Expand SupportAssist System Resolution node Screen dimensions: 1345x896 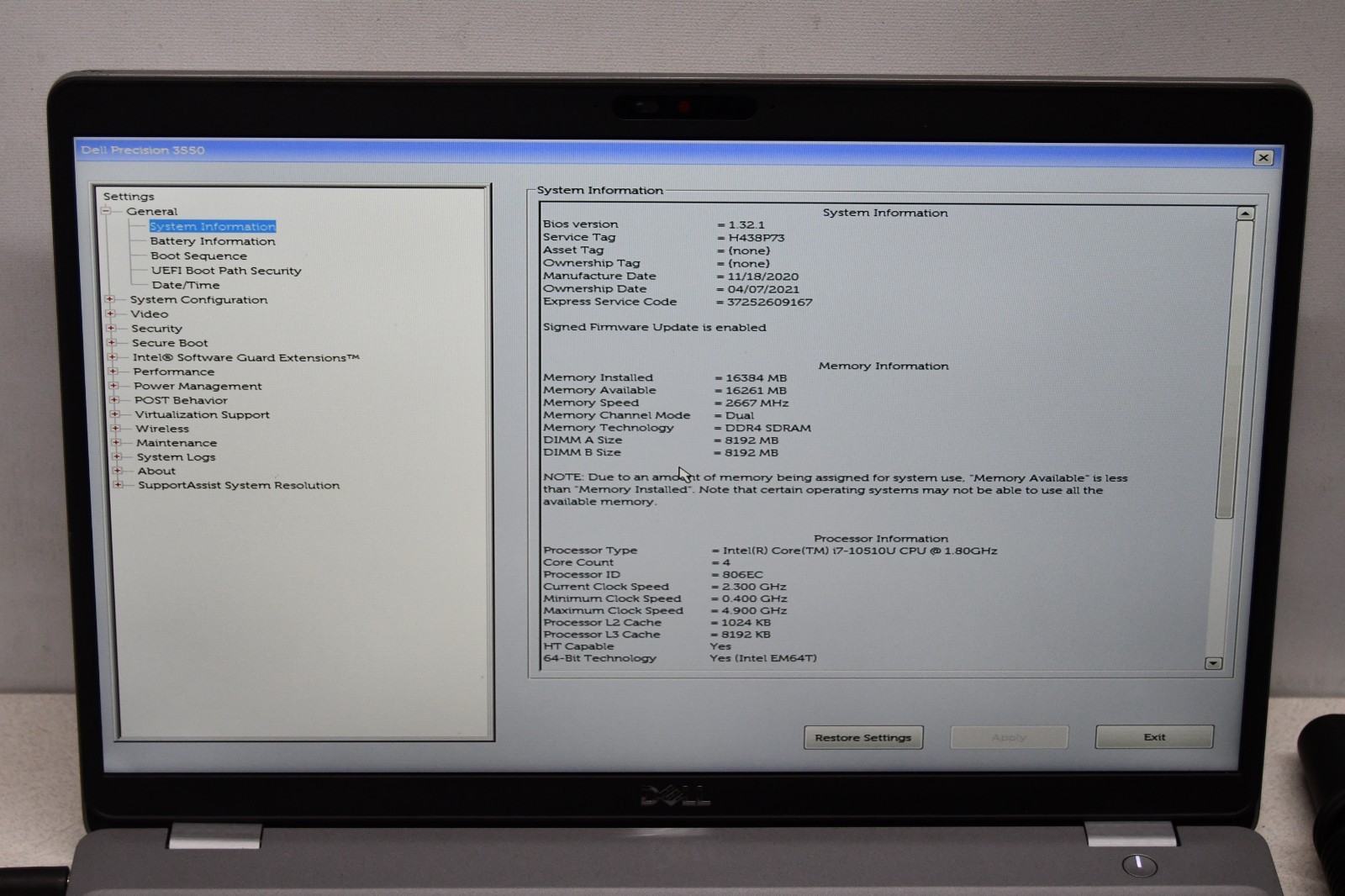[119, 484]
